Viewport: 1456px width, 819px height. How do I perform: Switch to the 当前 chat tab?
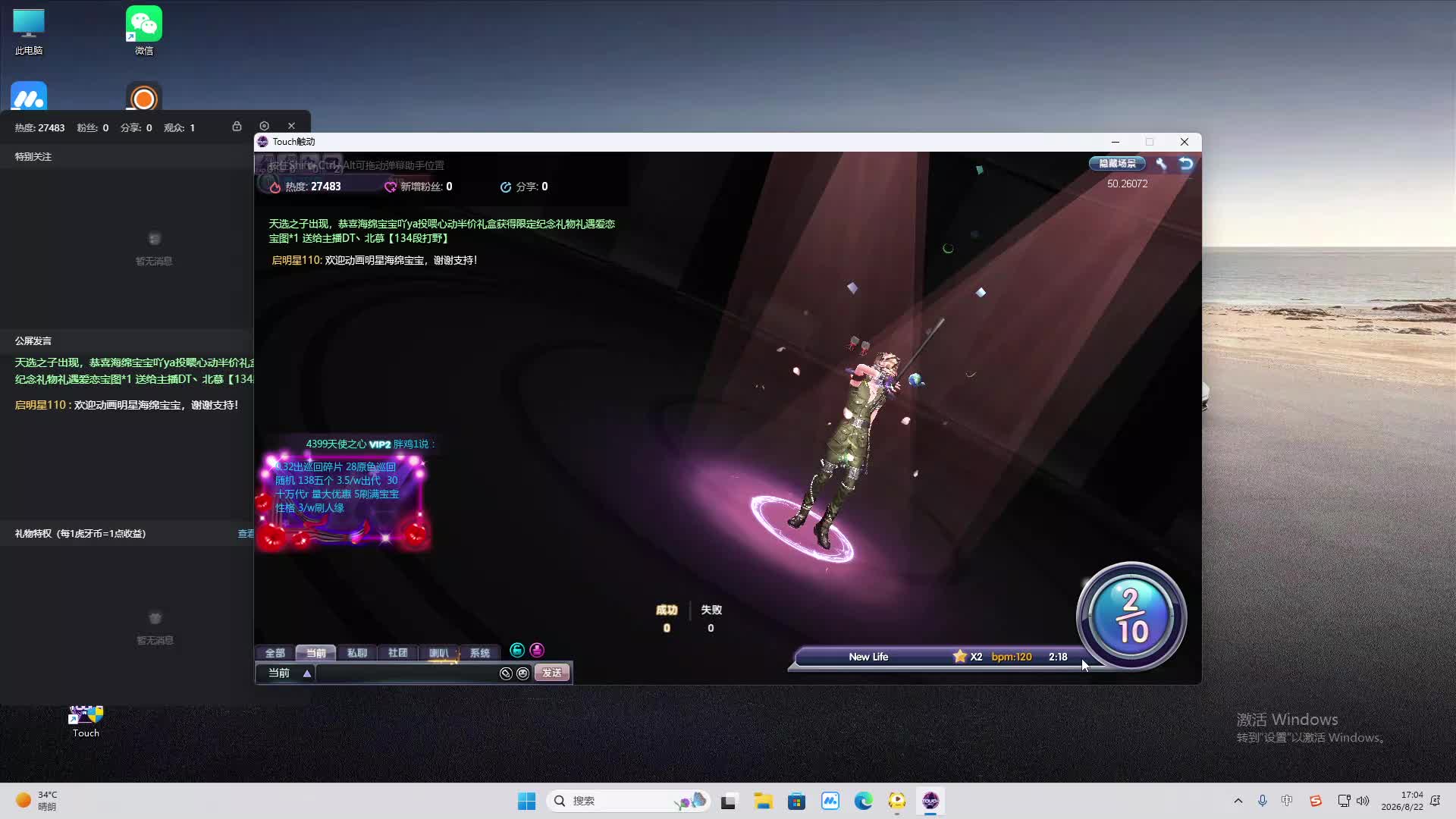coord(315,653)
